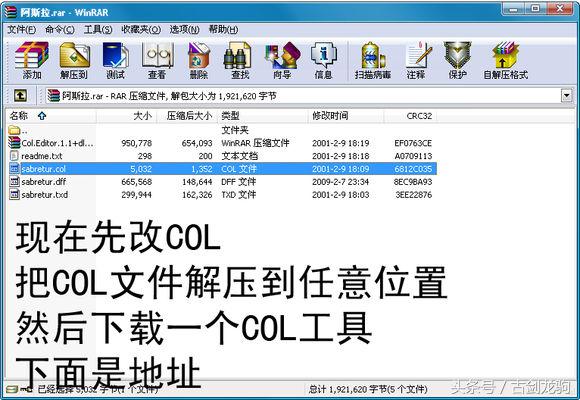The image size is (580, 400).
Task: Click the packed size 148,644
Action: 197,182
